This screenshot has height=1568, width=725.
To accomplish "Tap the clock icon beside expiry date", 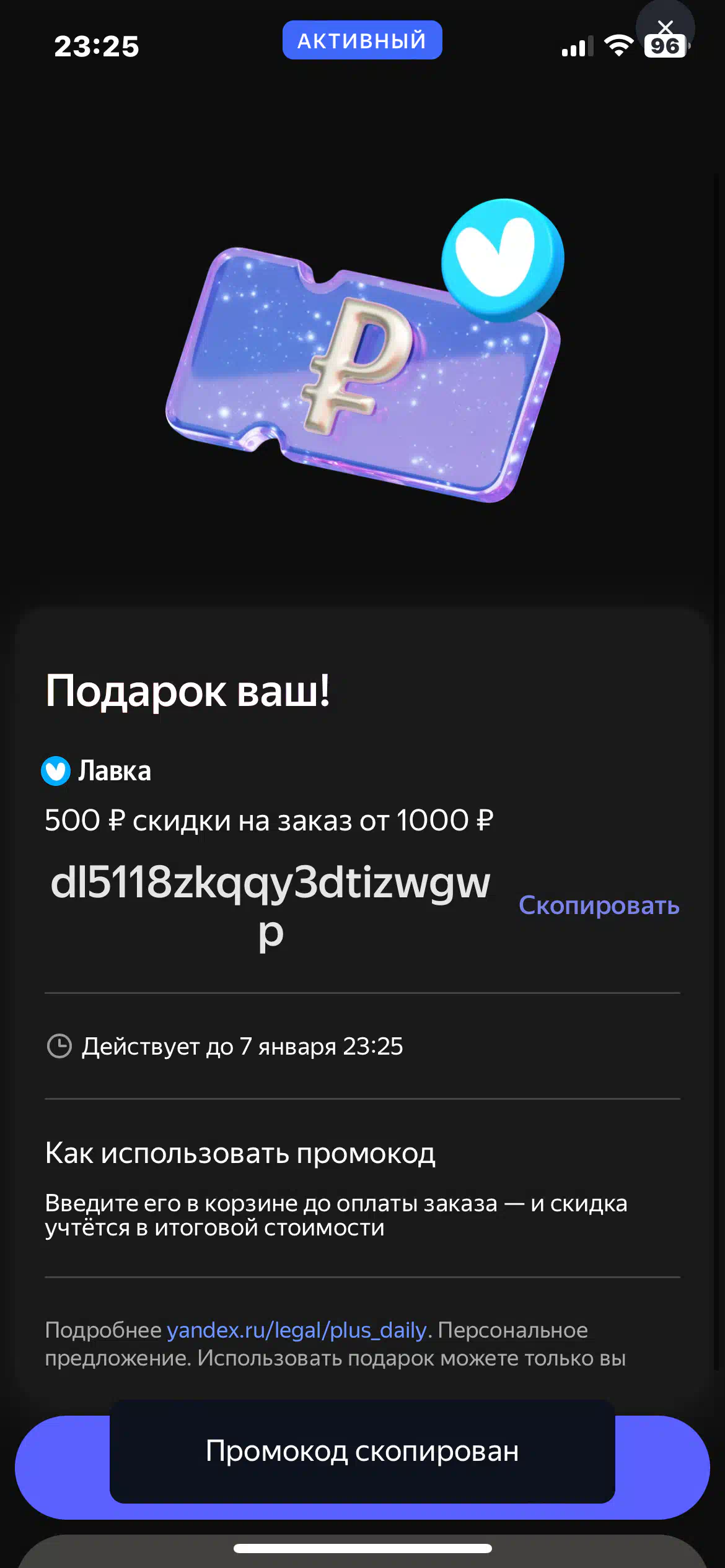I will click(59, 1046).
